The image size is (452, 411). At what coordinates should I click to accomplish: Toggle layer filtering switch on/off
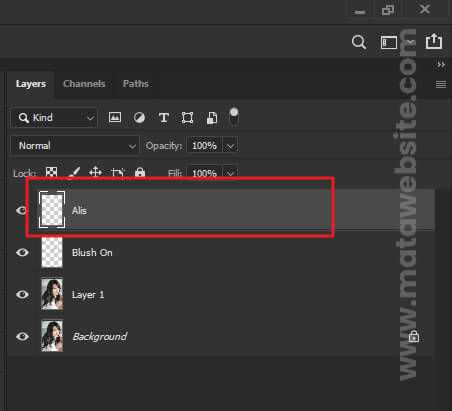click(x=234, y=116)
